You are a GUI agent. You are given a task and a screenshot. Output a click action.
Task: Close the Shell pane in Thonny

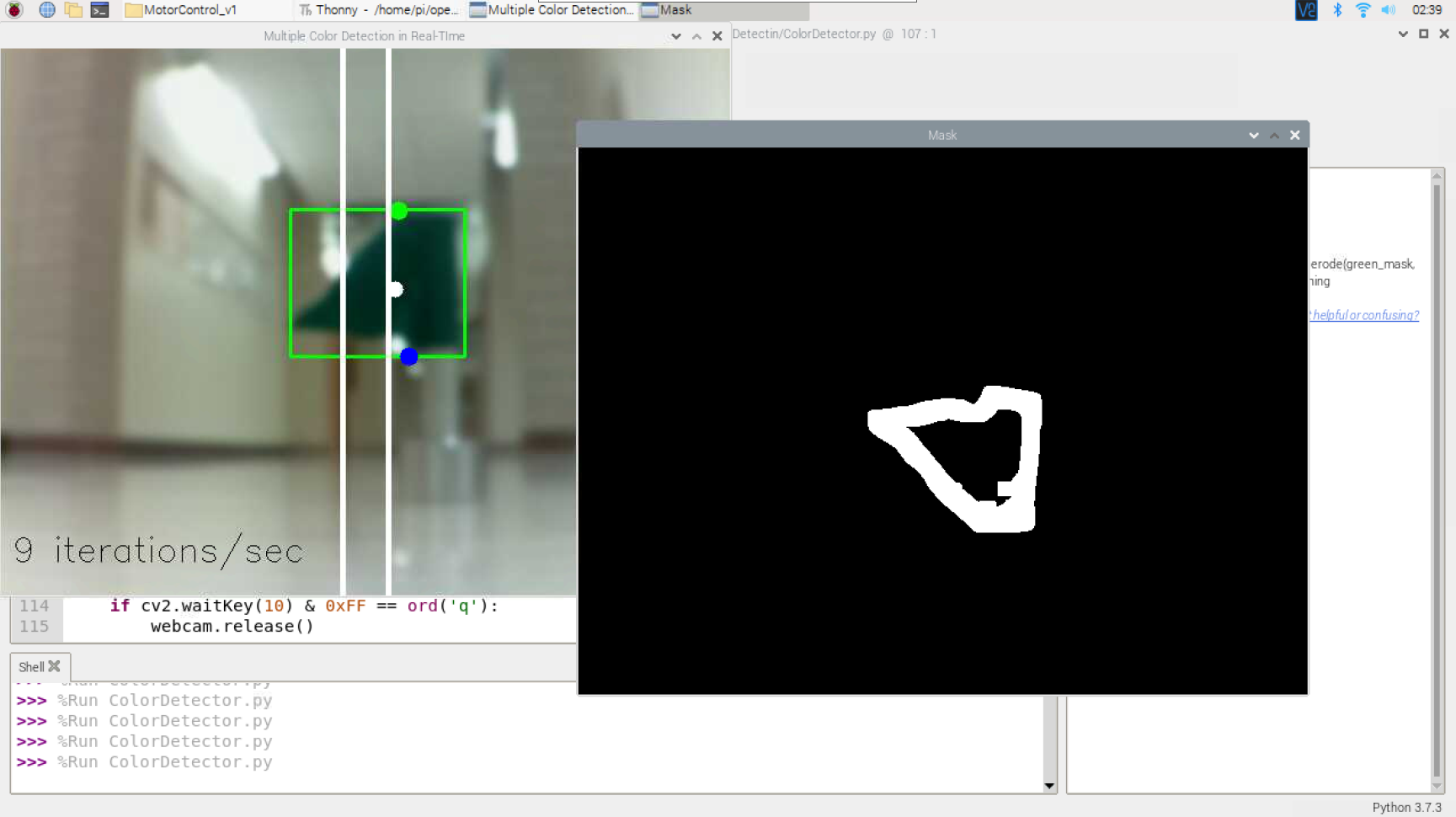click(x=56, y=665)
